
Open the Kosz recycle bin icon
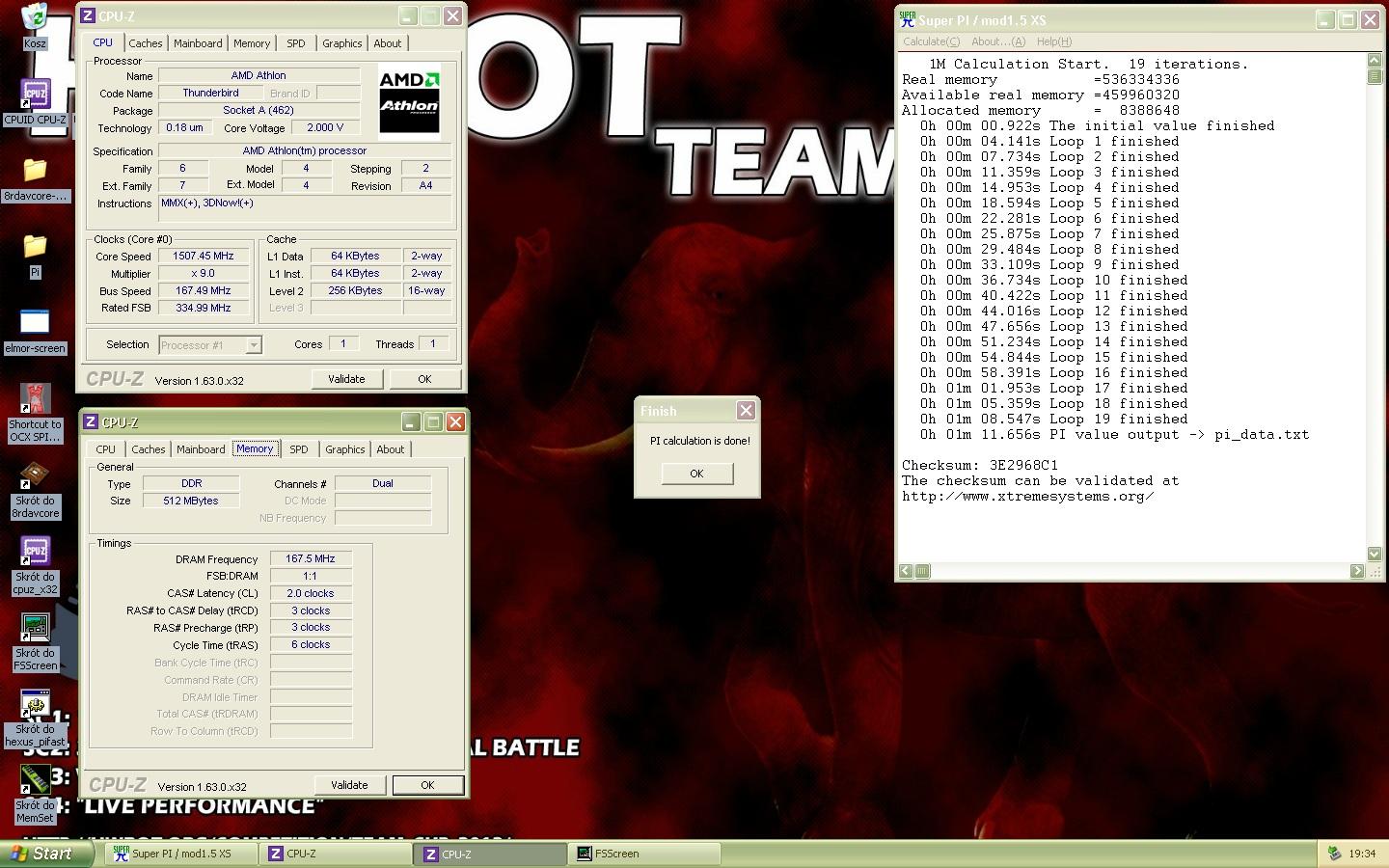(x=35, y=24)
